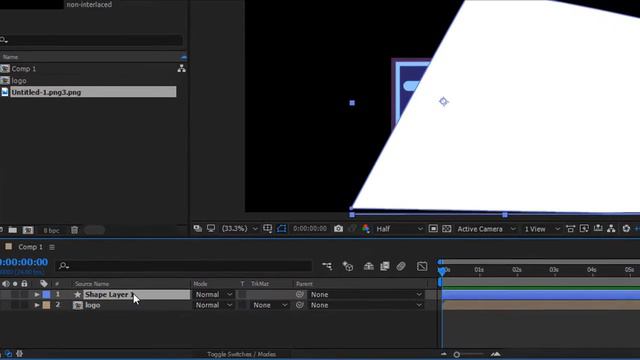Click the Always Preview This View icon
Viewport: 640px width, 360px height.
point(198,229)
